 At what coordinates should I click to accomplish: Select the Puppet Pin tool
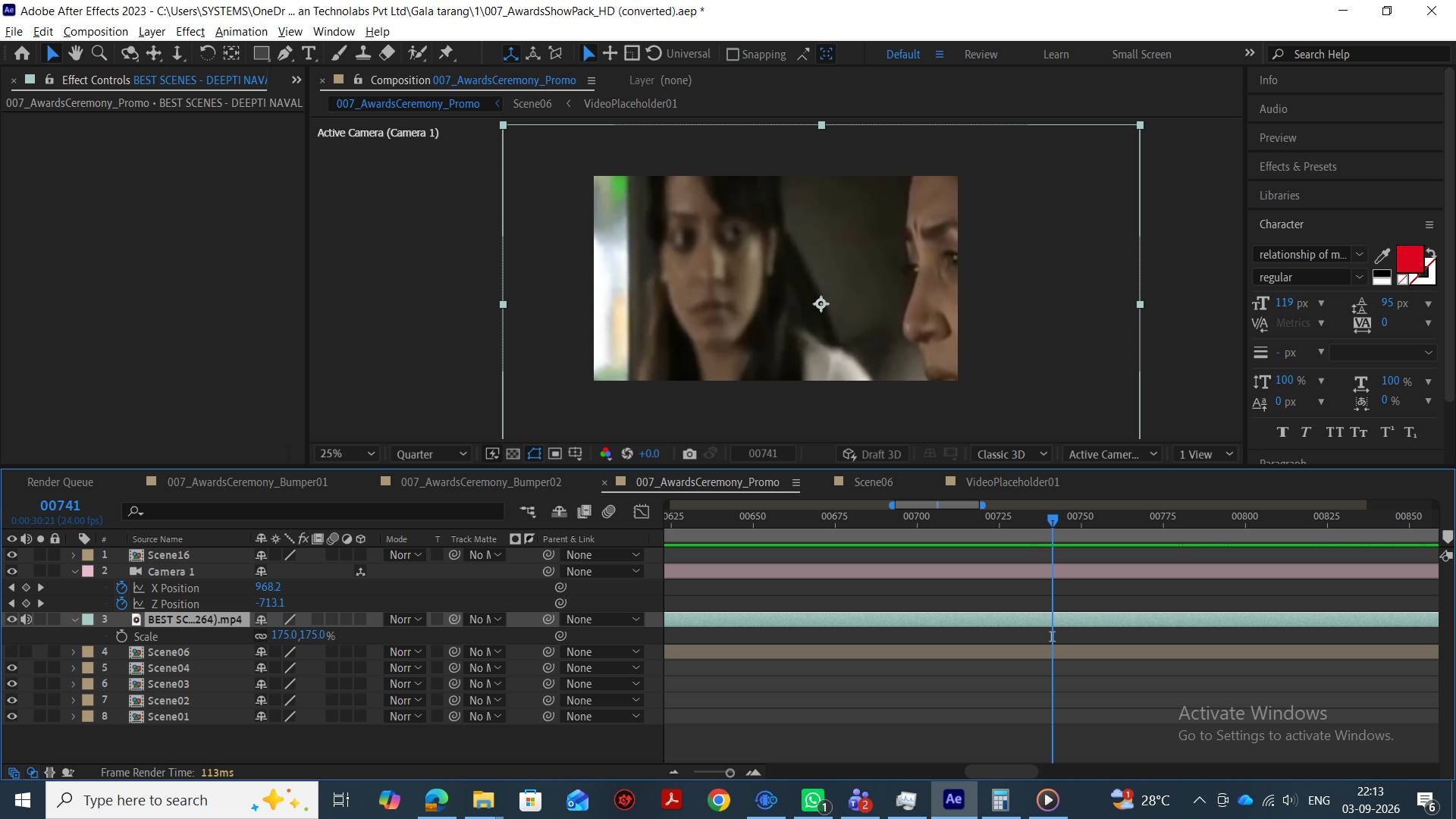(x=446, y=53)
